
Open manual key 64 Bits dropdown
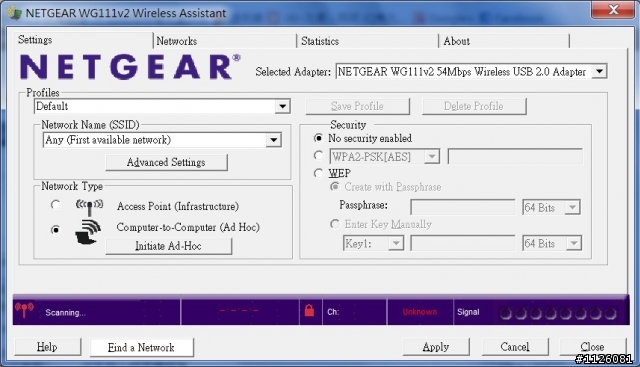pyautogui.click(x=573, y=244)
